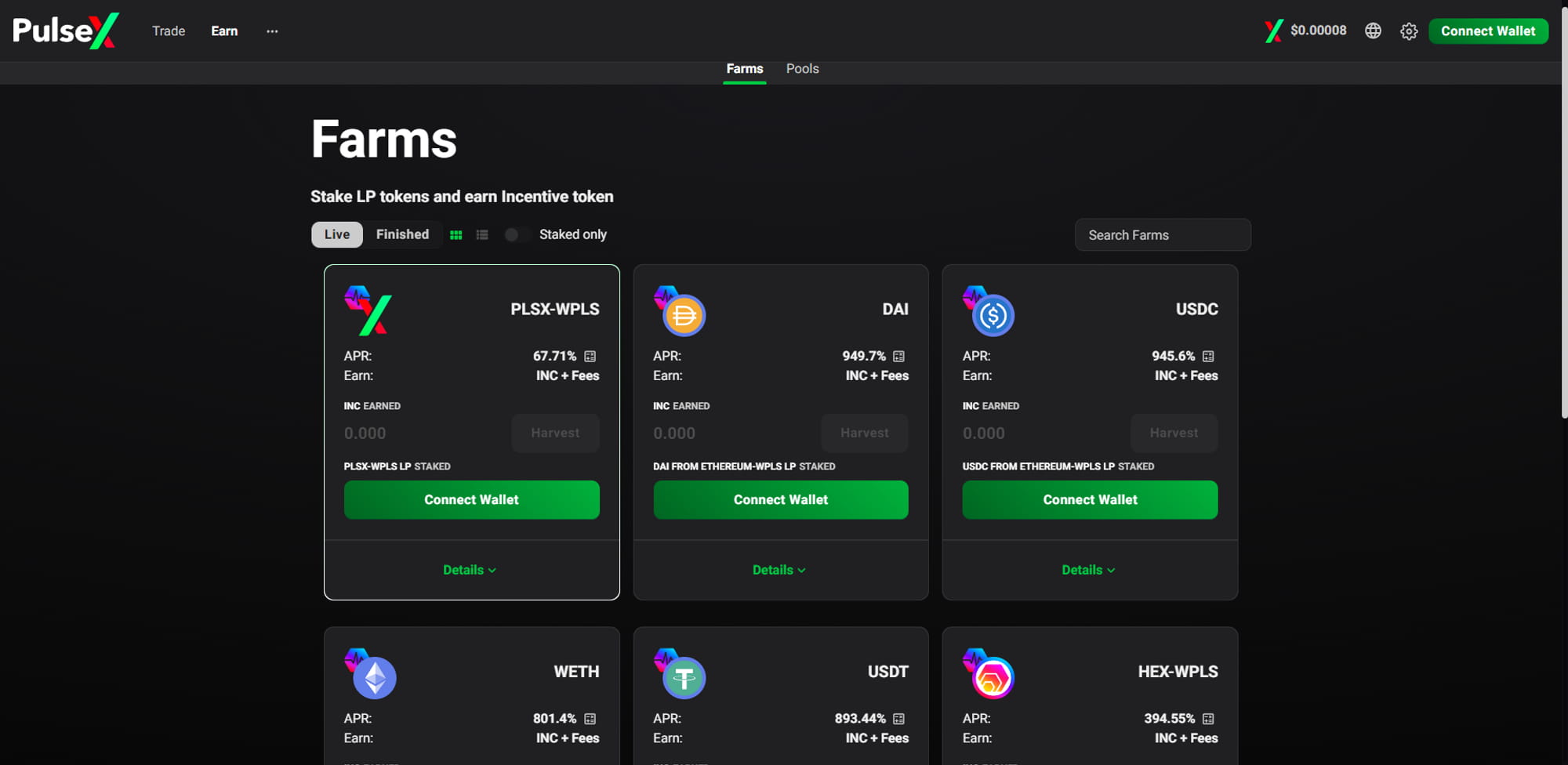Expand Details of DAI farm

pyautogui.click(x=779, y=570)
